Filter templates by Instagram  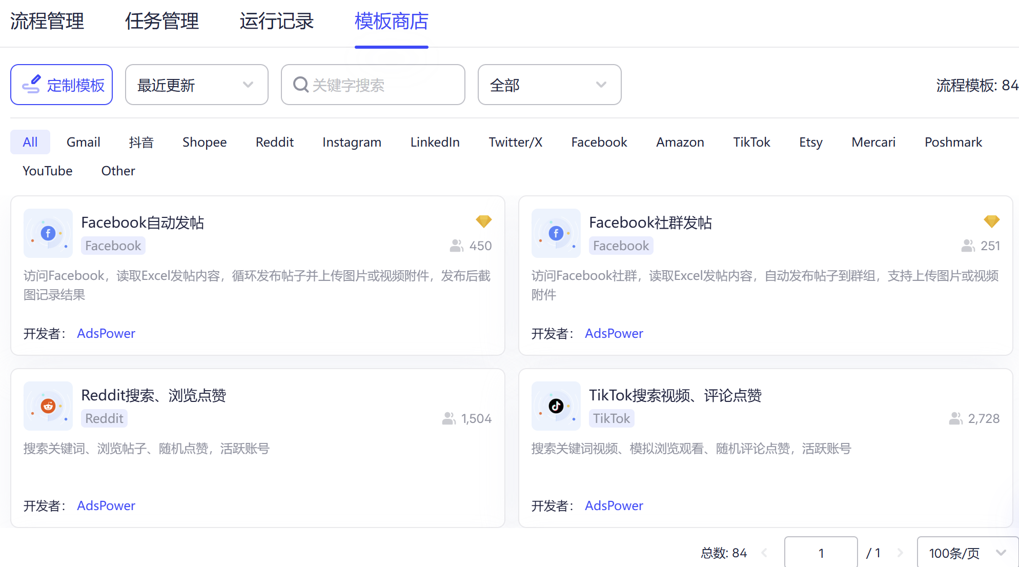tap(352, 142)
